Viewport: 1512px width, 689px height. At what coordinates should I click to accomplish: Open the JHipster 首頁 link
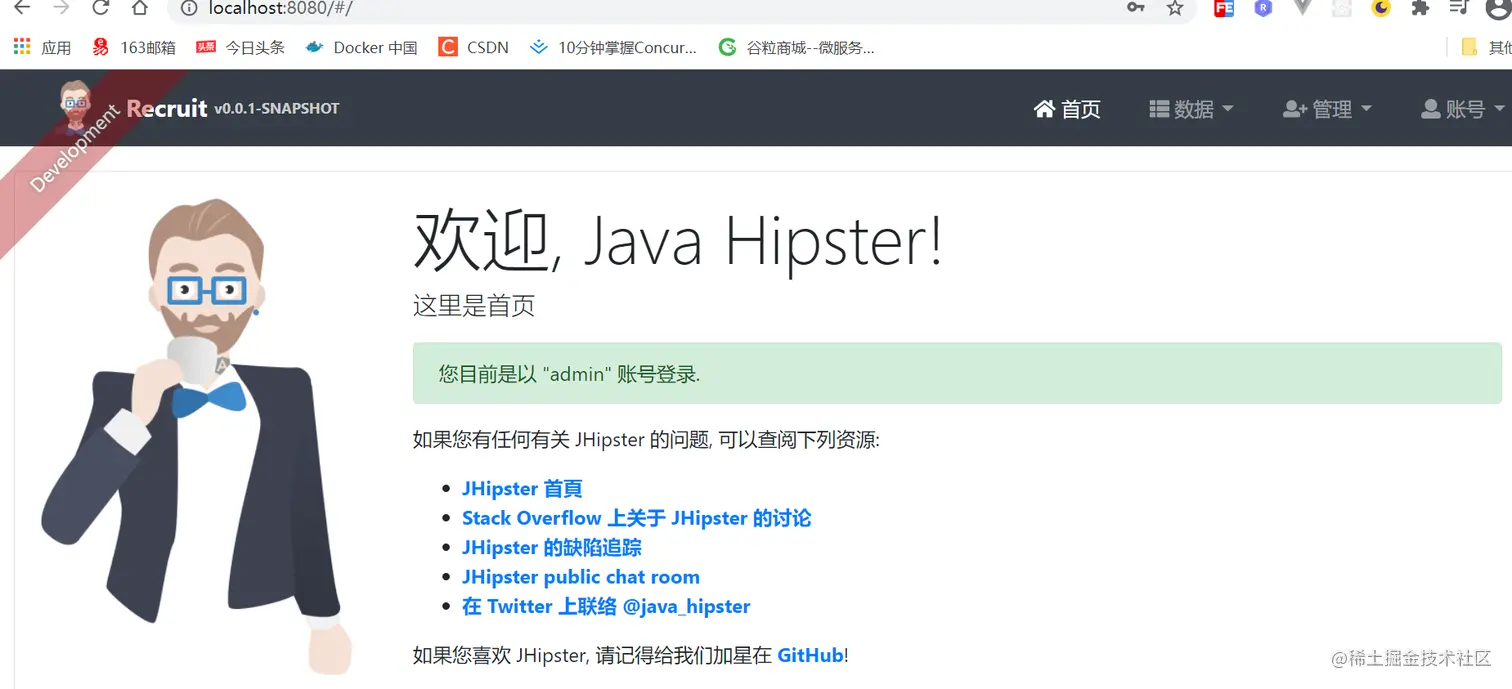pyautogui.click(x=522, y=489)
